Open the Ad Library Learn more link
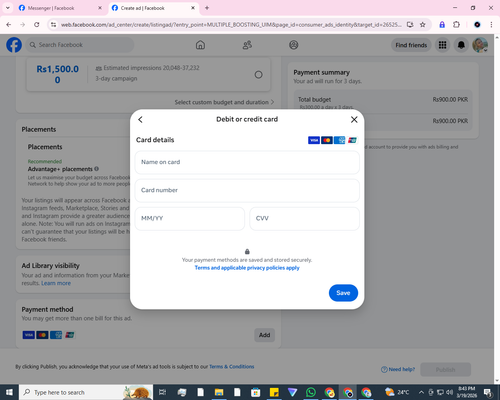 coord(56,283)
